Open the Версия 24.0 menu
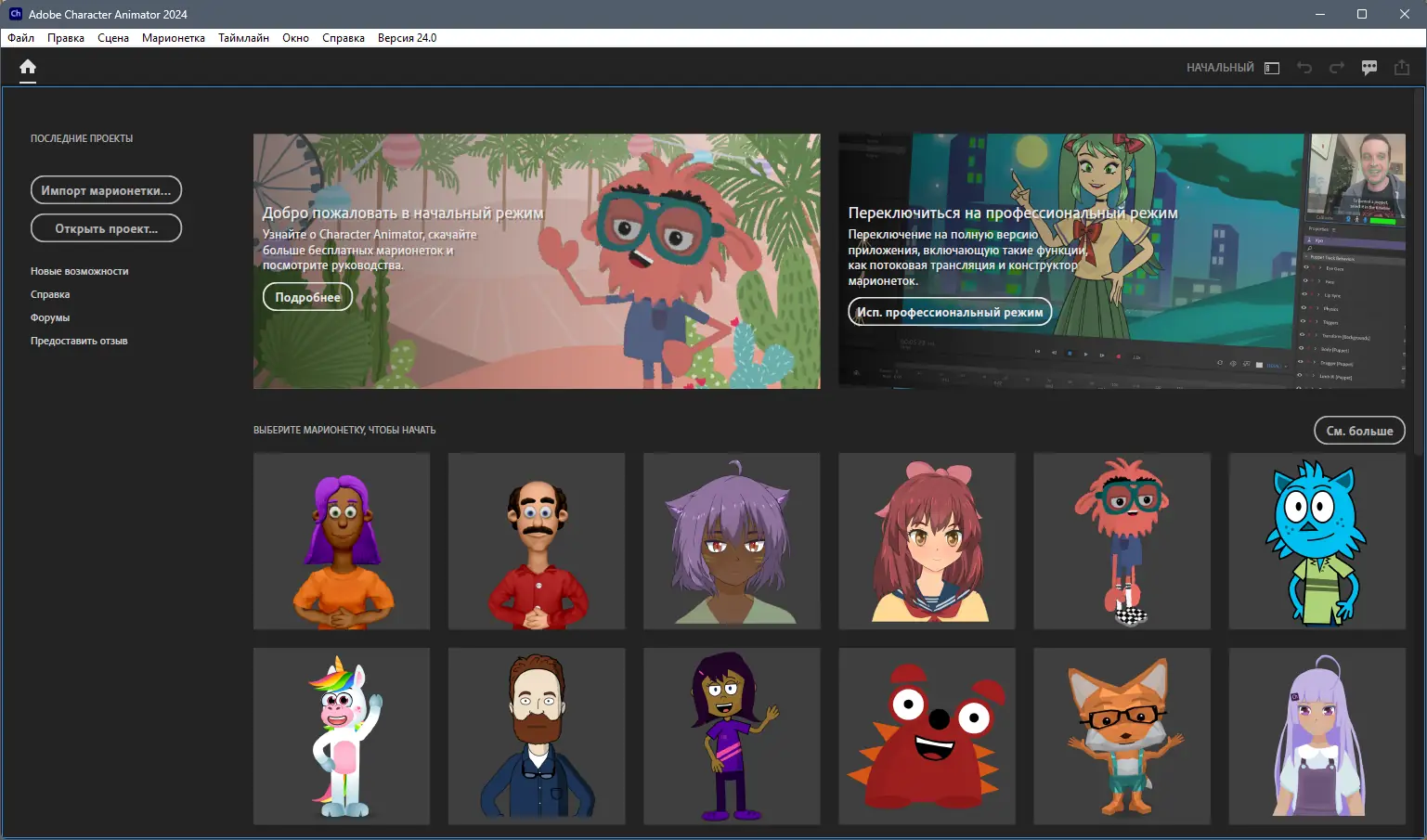Viewport: 1427px width, 840px height. tap(407, 38)
